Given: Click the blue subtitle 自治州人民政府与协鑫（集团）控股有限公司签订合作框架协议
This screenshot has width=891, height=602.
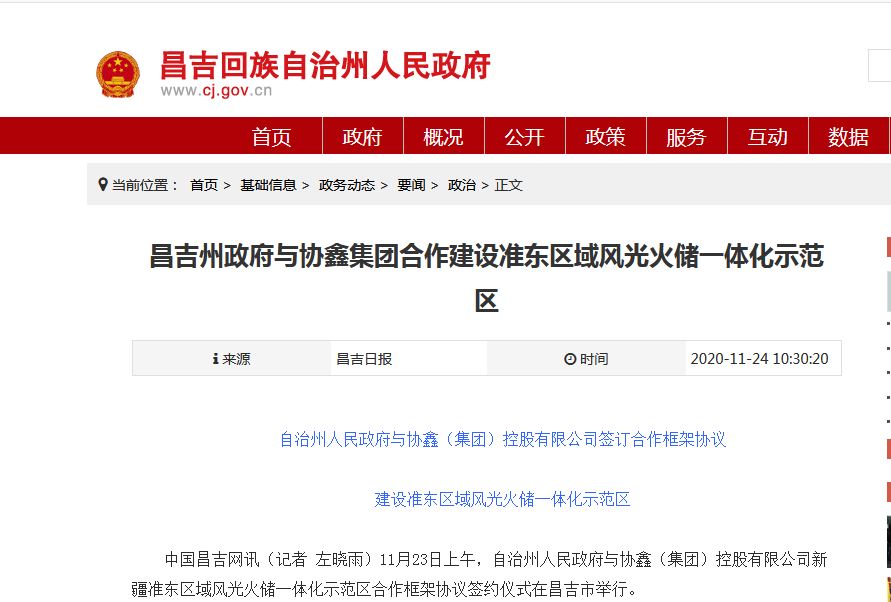Looking at the screenshot, I should [503, 439].
